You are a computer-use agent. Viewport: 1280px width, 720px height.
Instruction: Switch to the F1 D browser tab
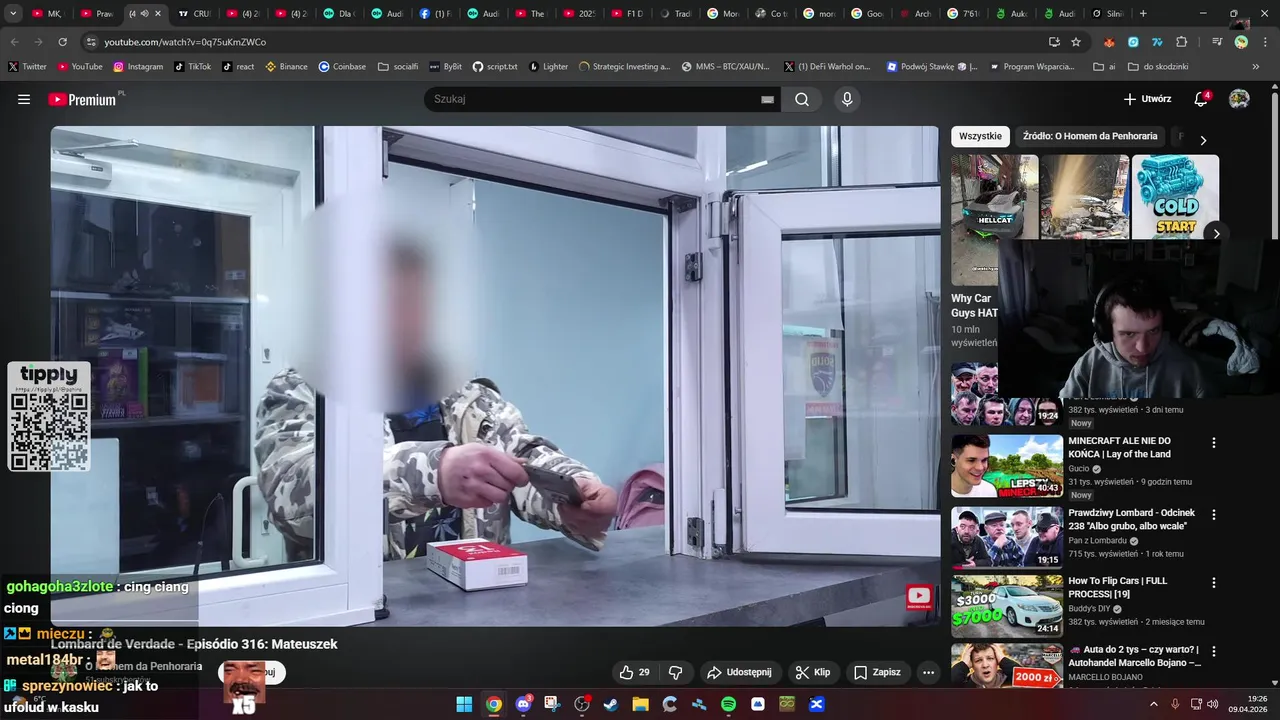[628, 14]
